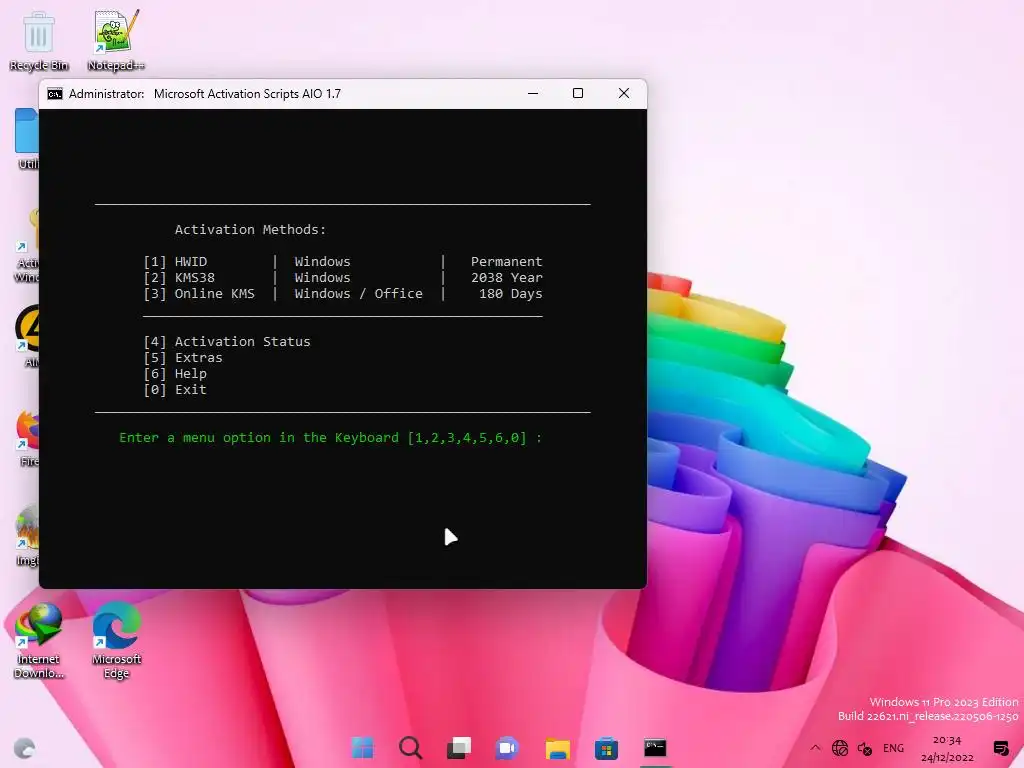Open the Notepad++ desktop shortcut
This screenshot has width=1024, height=768.
click(x=116, y=40)
